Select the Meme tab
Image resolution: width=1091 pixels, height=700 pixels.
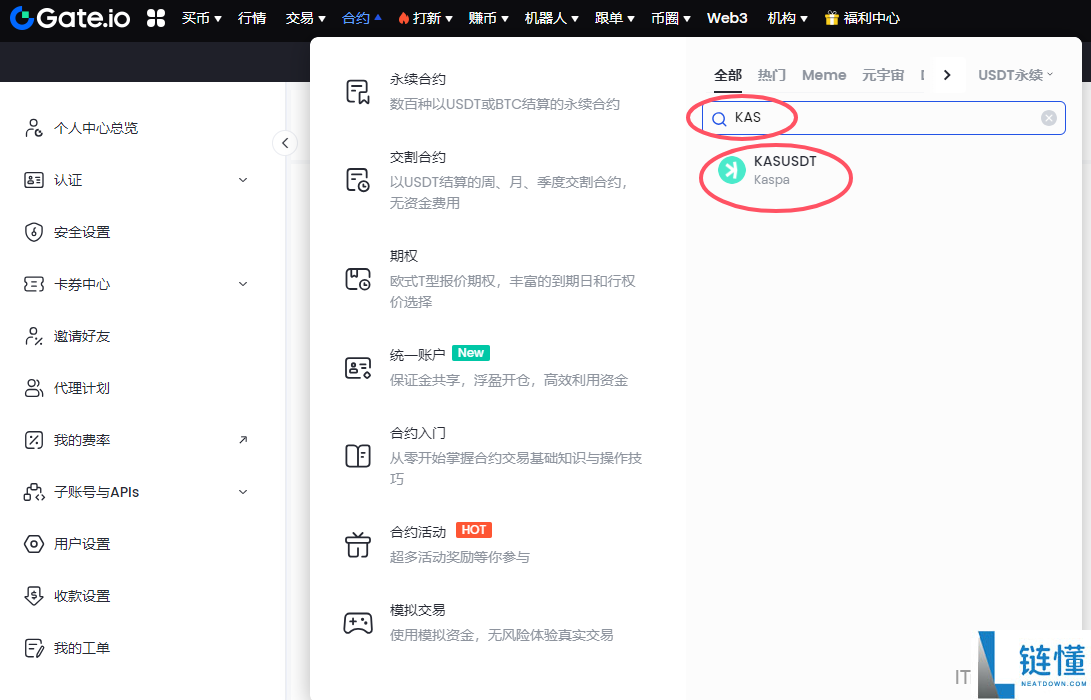click(824, 75)
